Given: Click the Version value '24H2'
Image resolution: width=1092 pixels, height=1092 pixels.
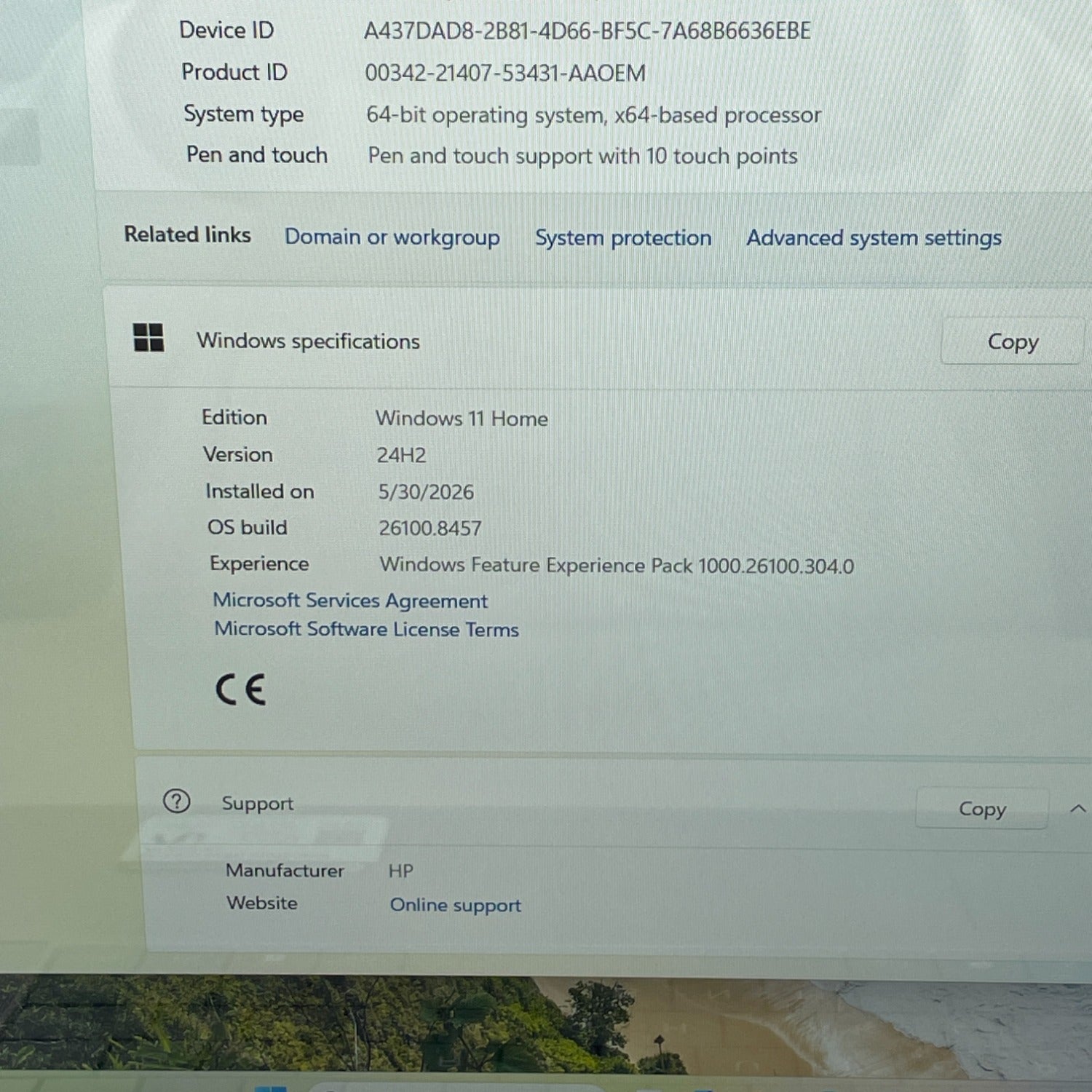Looking at the screenshot, I should (401, 455).
